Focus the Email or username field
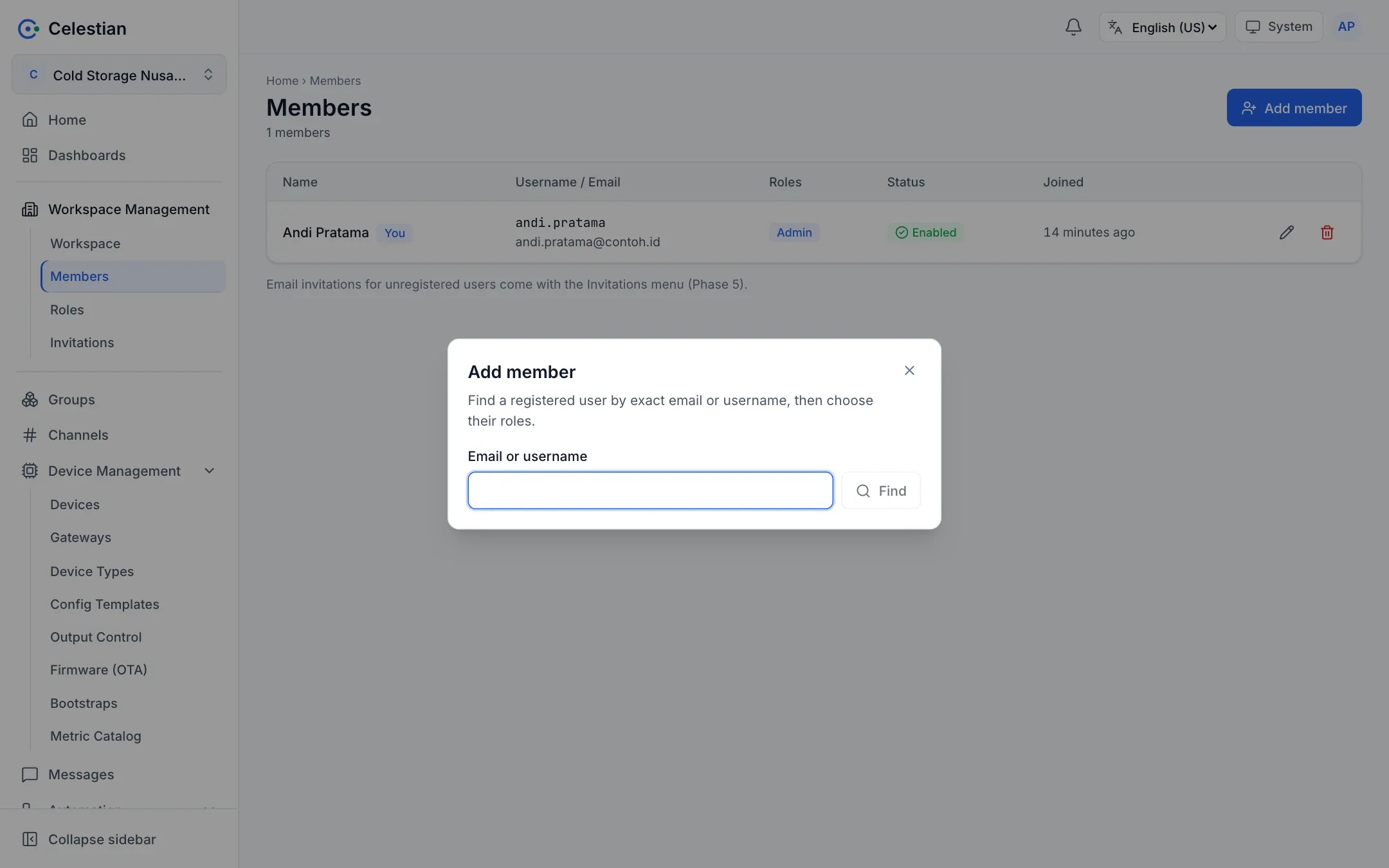The height and width of the screenshot is (868, 1389). point(650,491)
